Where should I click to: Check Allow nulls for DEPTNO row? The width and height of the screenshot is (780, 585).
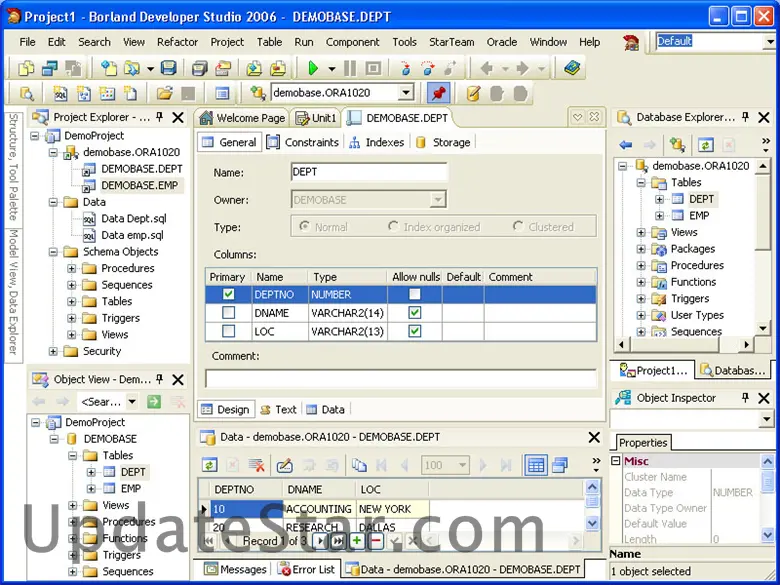[x=414, y=294]
